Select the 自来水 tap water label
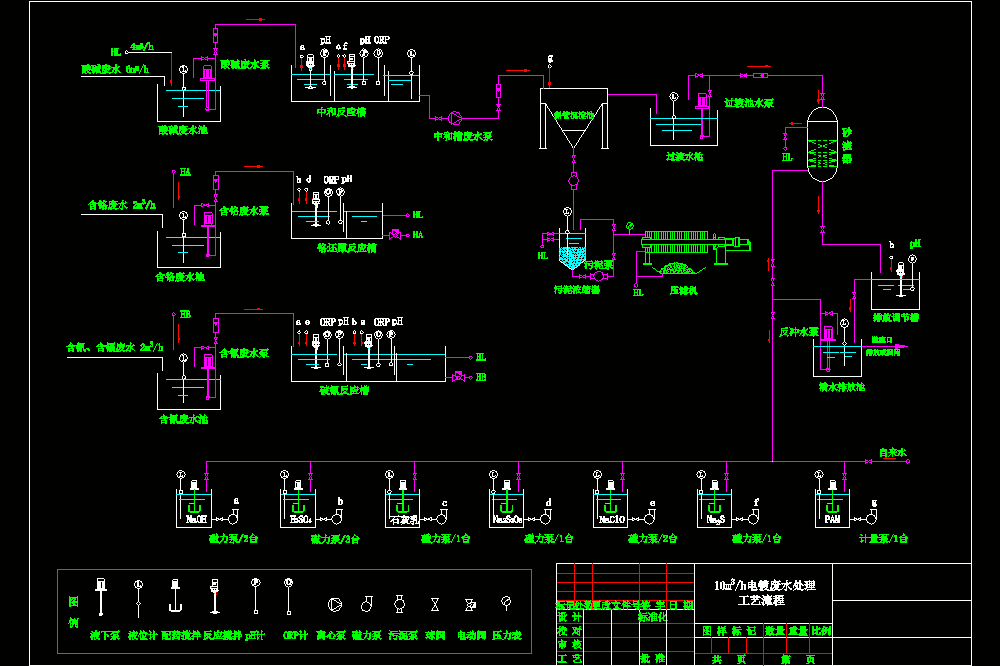 (x=892, y=452)
